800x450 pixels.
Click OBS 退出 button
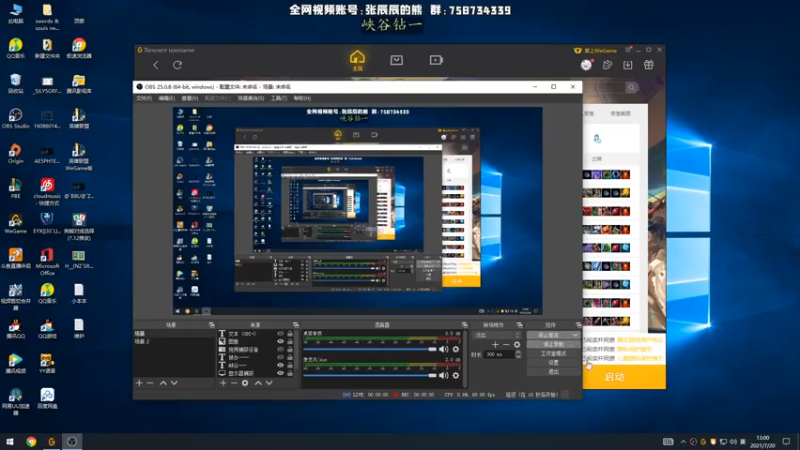point(553,372)
